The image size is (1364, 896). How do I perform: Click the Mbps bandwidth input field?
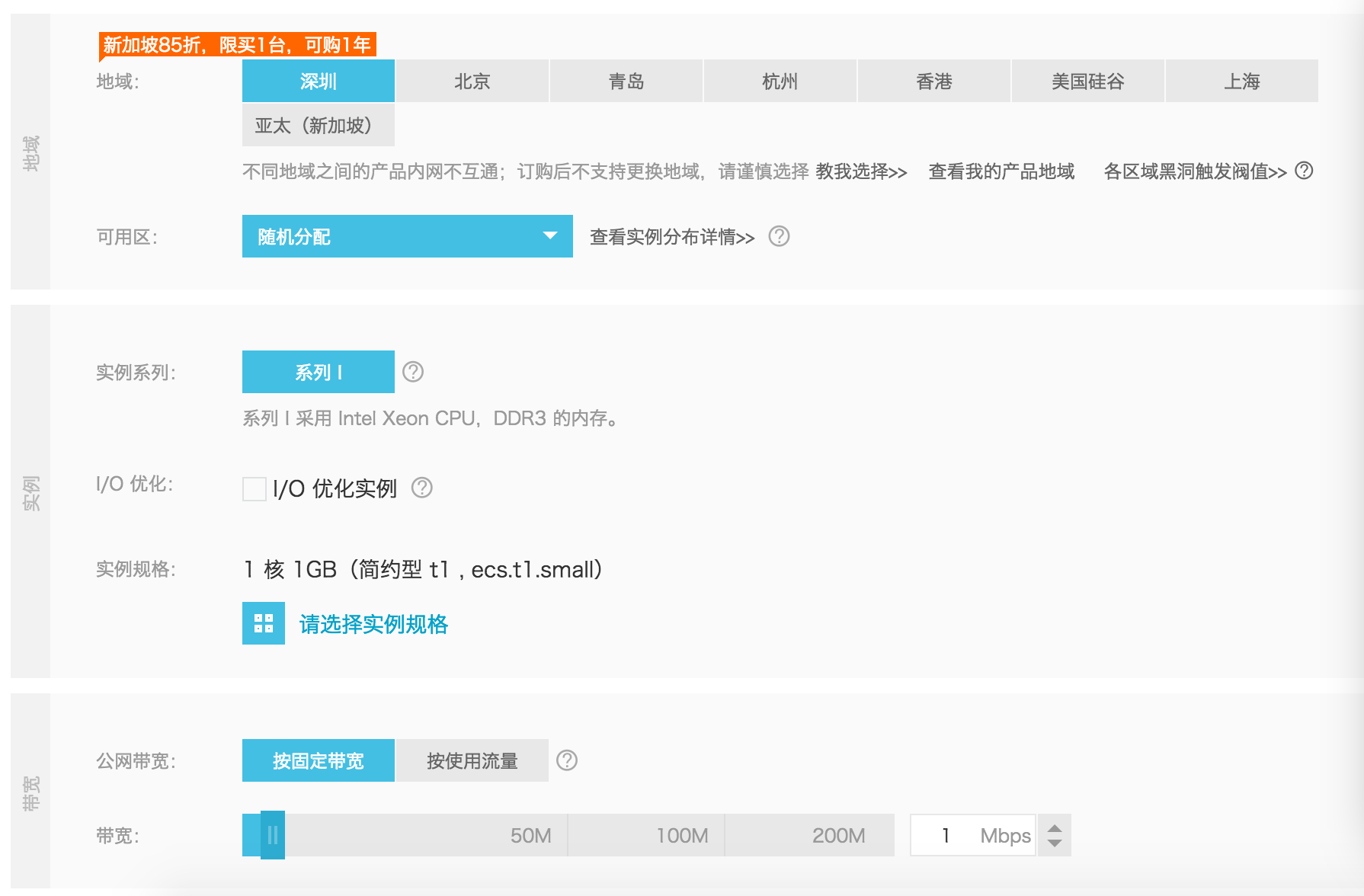(x=973, y=835)
